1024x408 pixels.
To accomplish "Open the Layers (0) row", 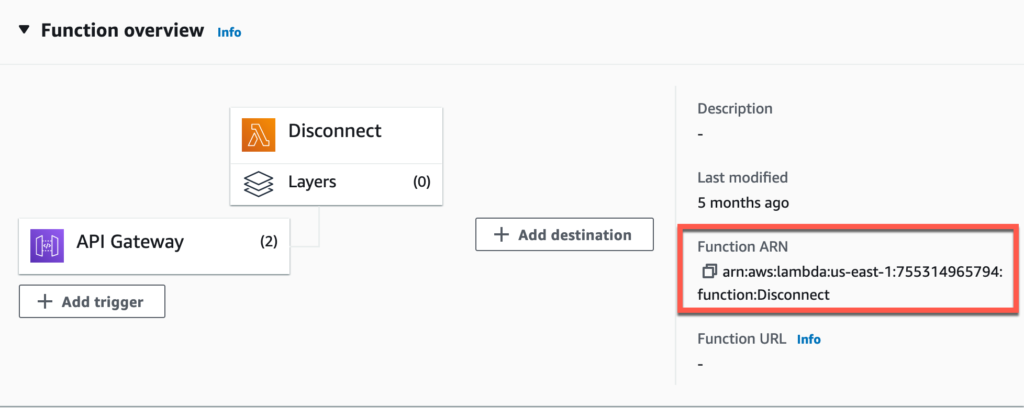I will pyautogui.click(x=336, y=184).
